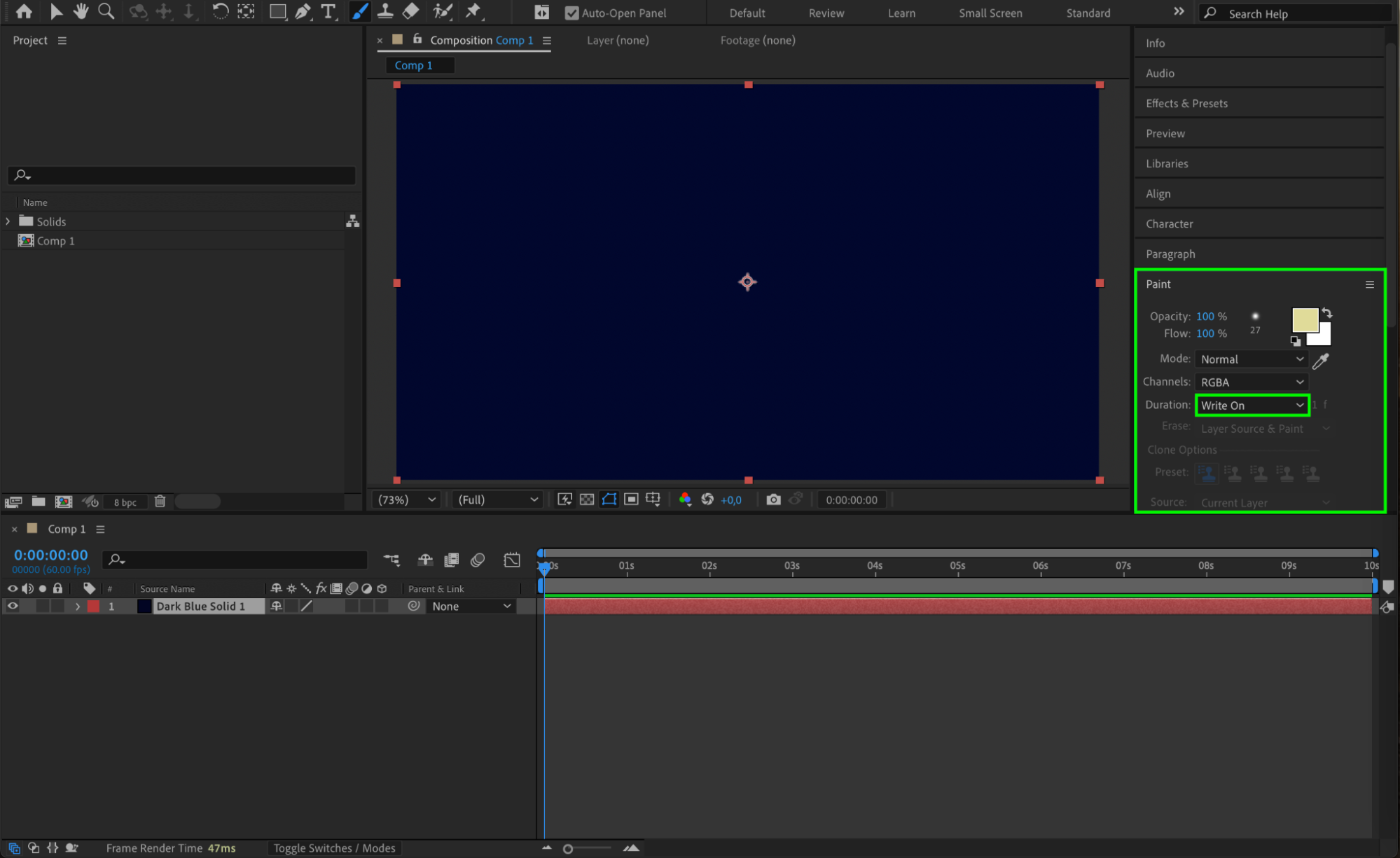Open the Channels RGBA dropdown
Viewport: 1400px width, 858px height.
click(1252, 382)
